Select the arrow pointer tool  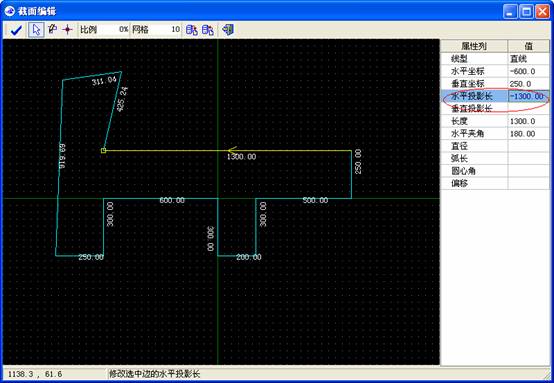coord(36,30)
